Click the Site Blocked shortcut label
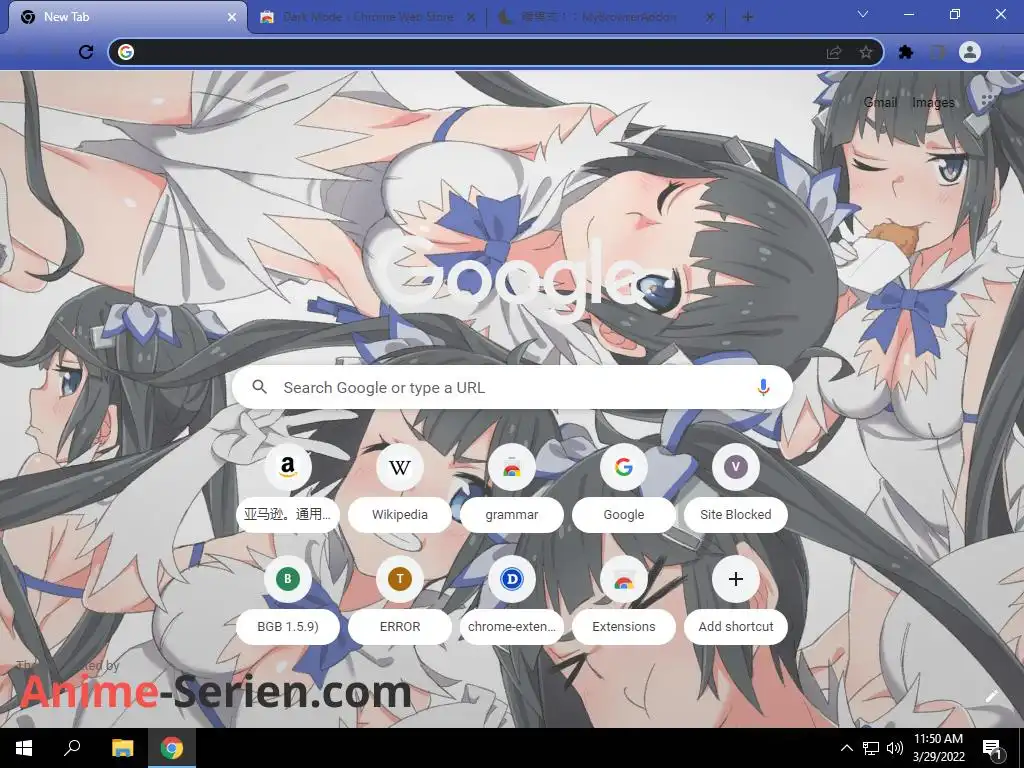Viewport: 1024px width, 768px height. 735,515
